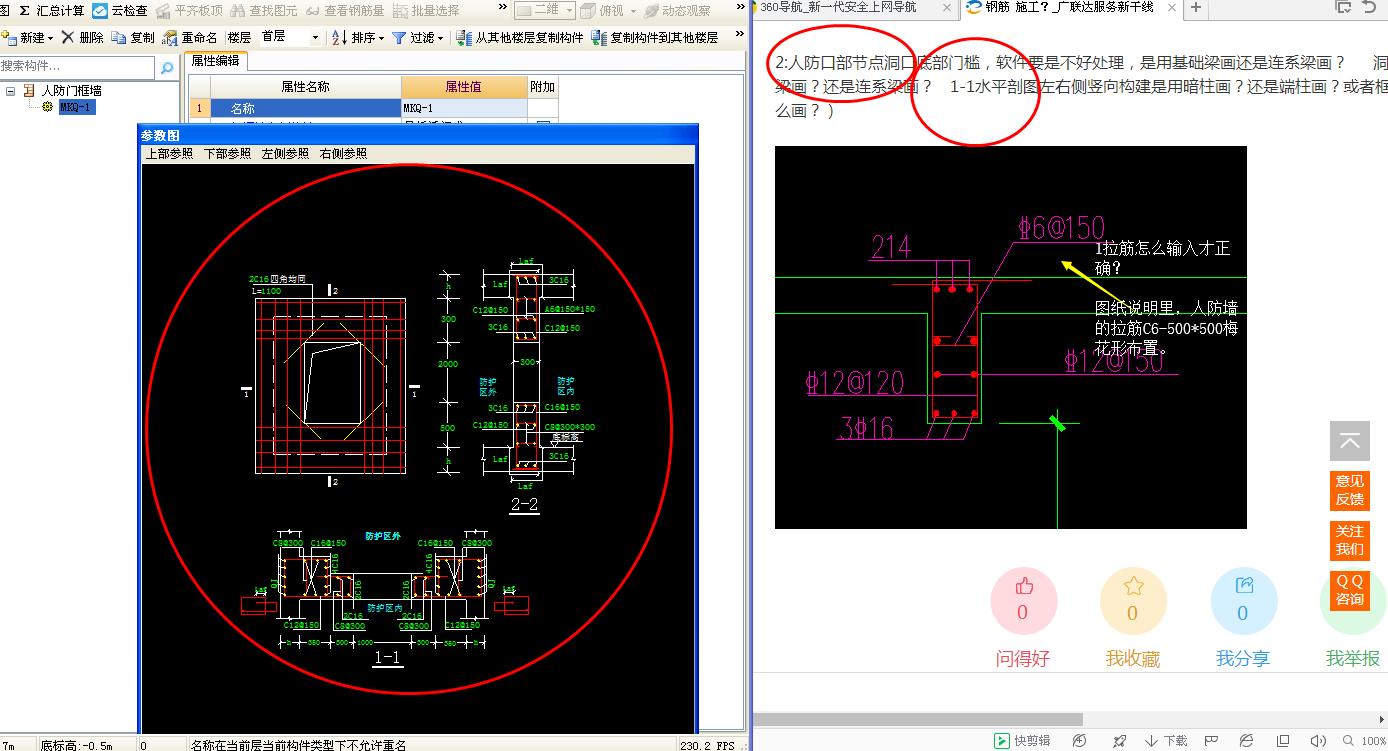The width and height of the screenshot is (1388, 751).
Task: Click the 属性名称 column header
Action: pos(305,87)
